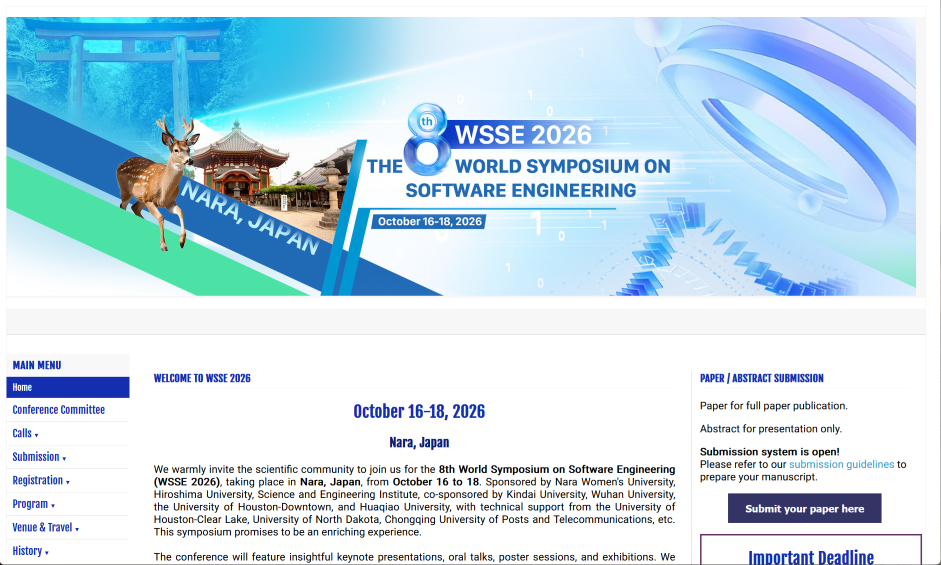
Task: Open the Home menu item
Action: [68, 387]
